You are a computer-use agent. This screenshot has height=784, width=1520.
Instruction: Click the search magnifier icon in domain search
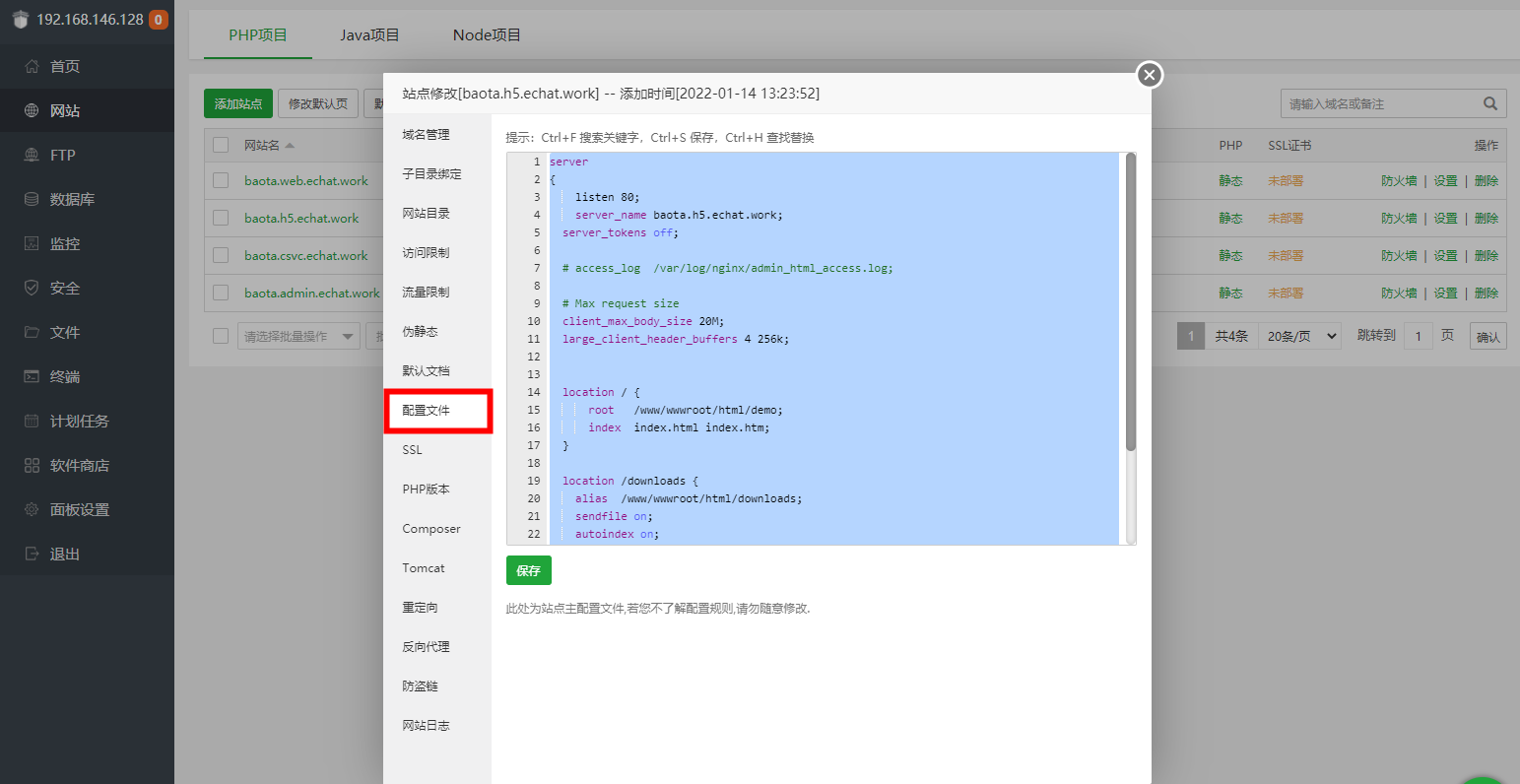pyautogui.click(x=1489, y=103)
